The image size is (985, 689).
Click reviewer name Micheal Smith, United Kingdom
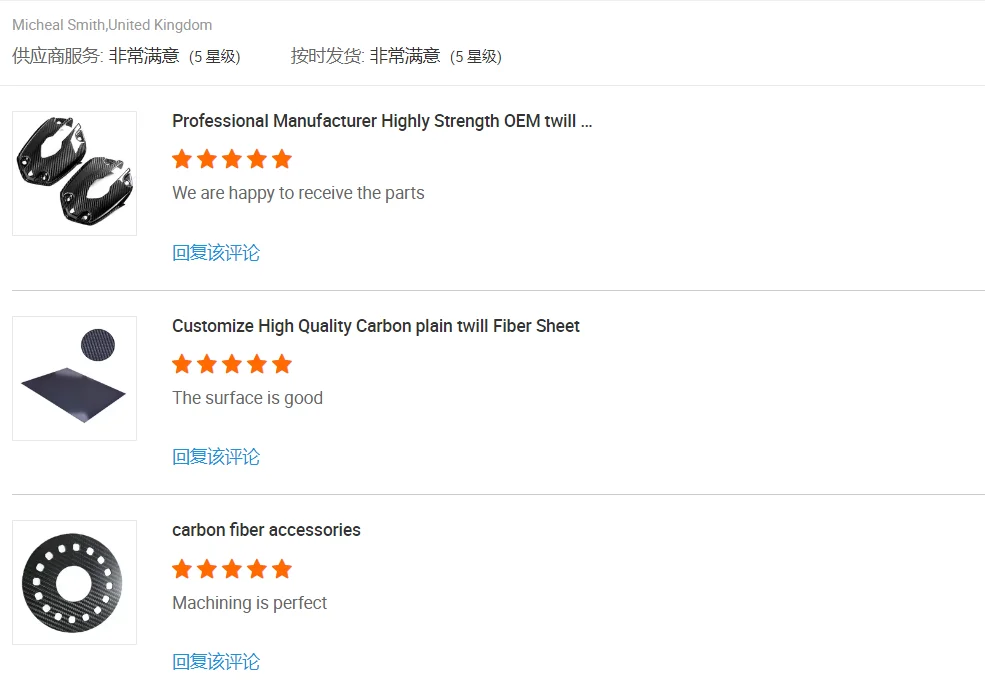click(x=112, y=25)
